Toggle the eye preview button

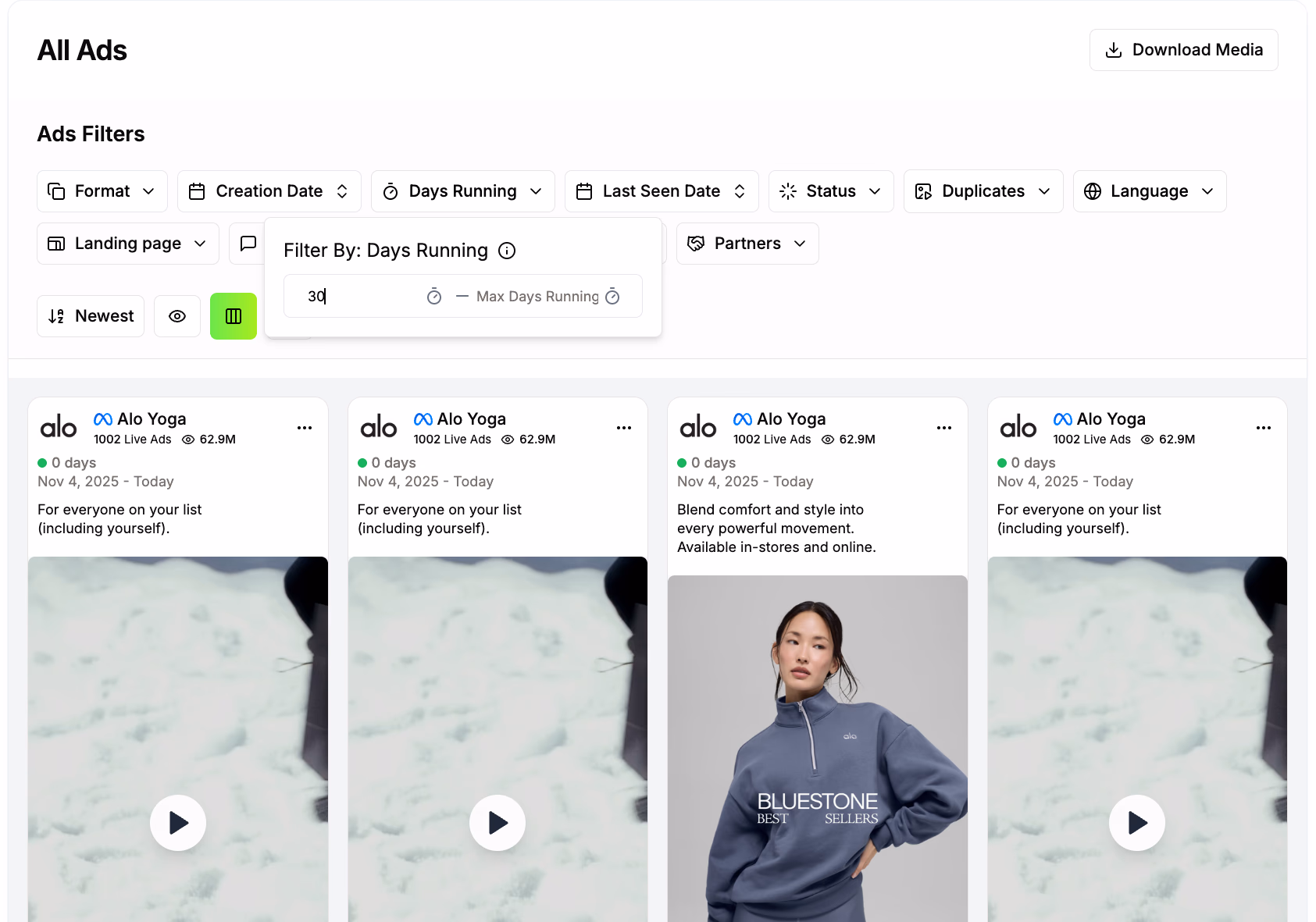pos(177,316)
